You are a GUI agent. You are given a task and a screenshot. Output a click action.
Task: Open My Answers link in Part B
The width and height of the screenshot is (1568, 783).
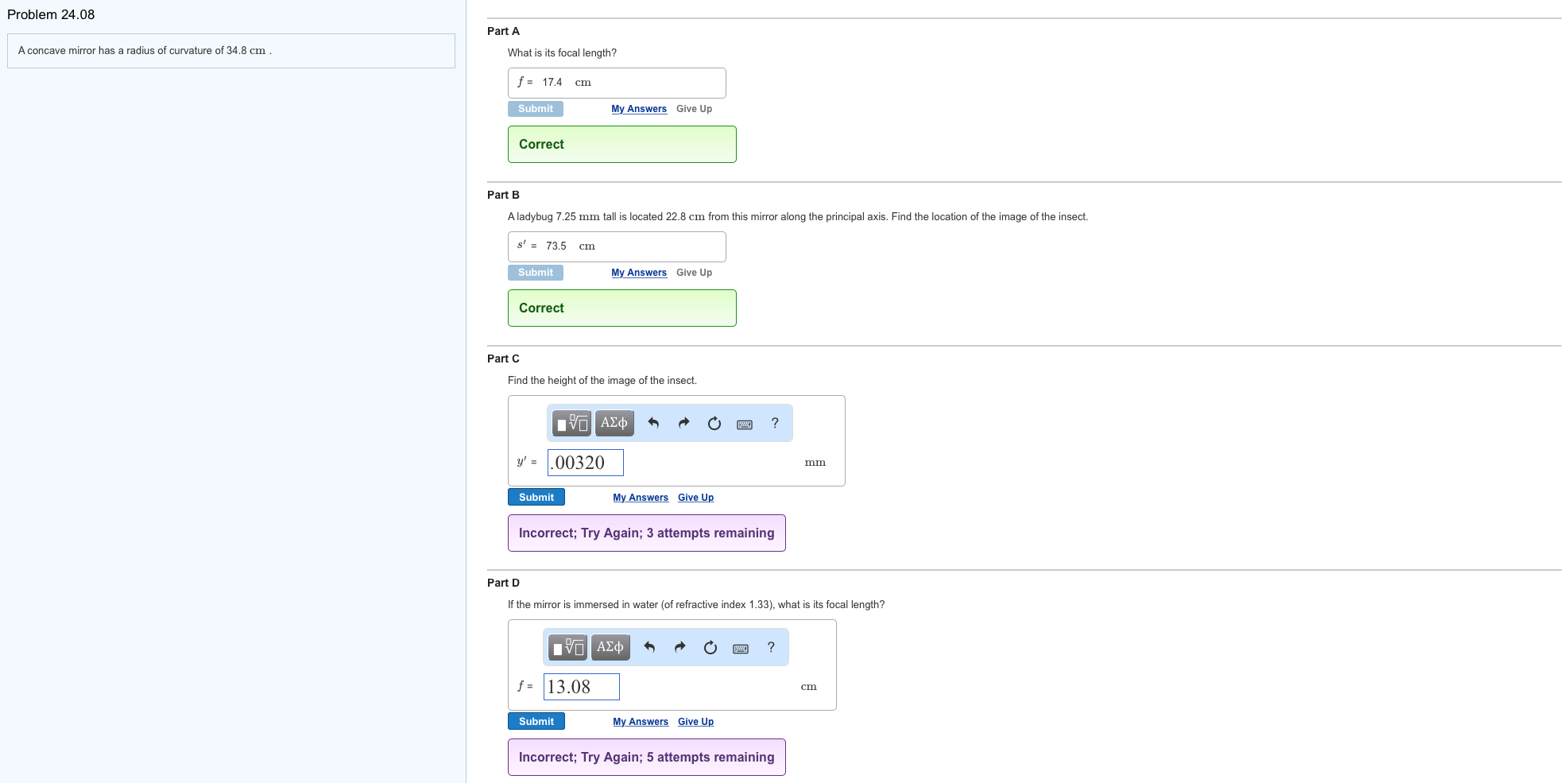[x=639, y=273]
